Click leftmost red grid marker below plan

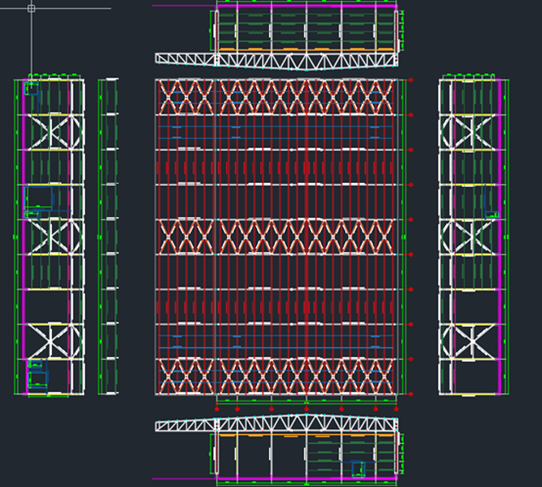[x=217, y=409]
